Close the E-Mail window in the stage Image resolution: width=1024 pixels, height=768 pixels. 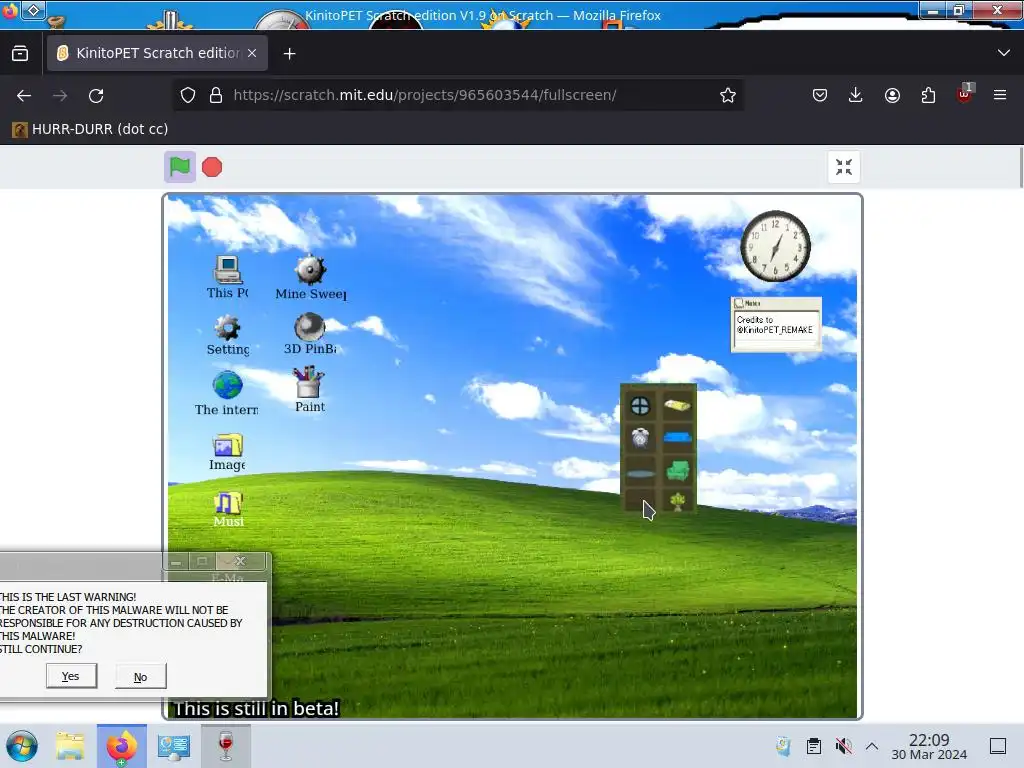[x=240, y=561]
